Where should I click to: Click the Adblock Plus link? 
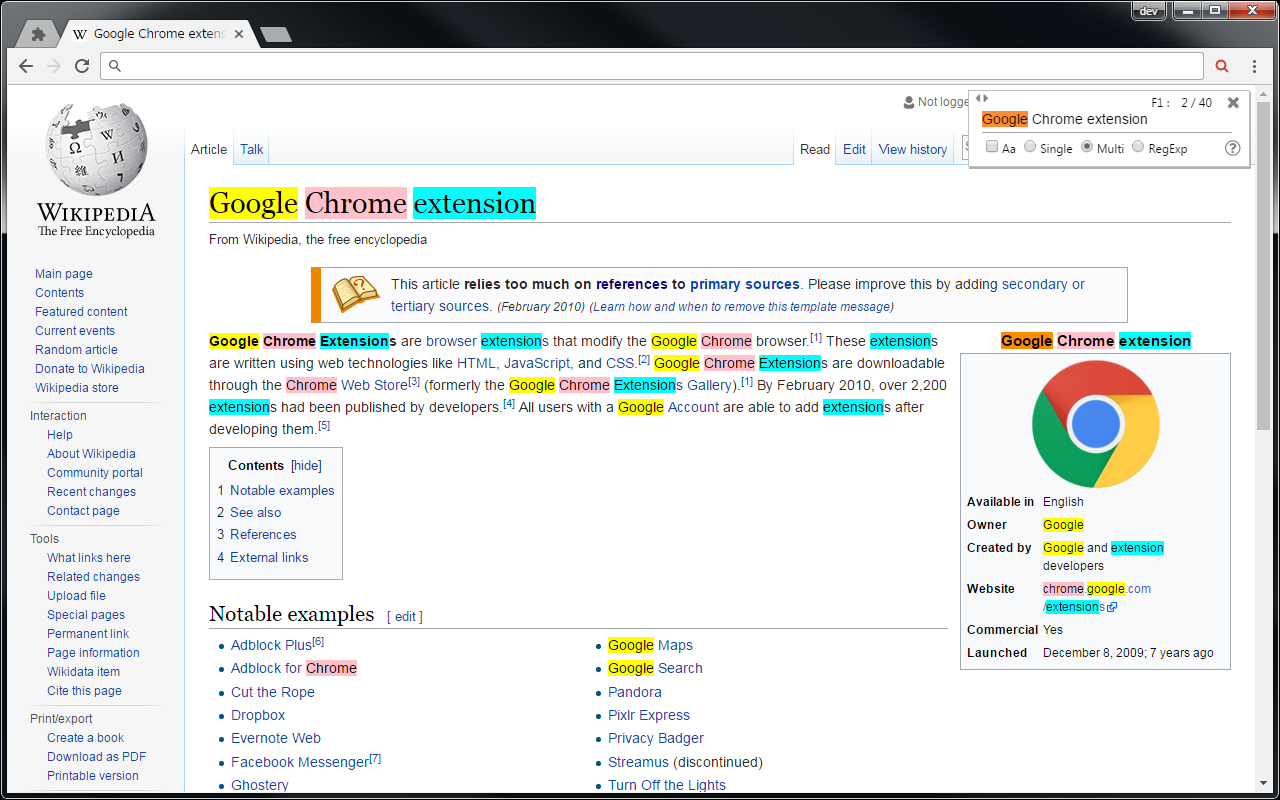pos(271,645)
